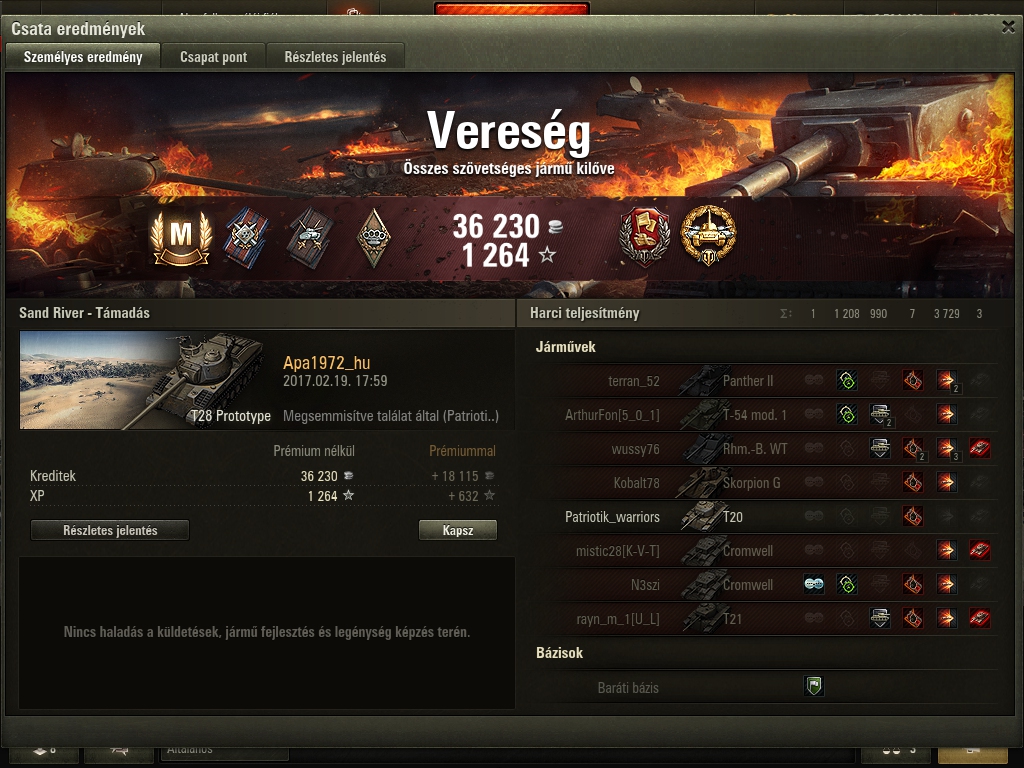
Task: Click the spotted icon on N3szi's row
Action: [x=814, y=584]
